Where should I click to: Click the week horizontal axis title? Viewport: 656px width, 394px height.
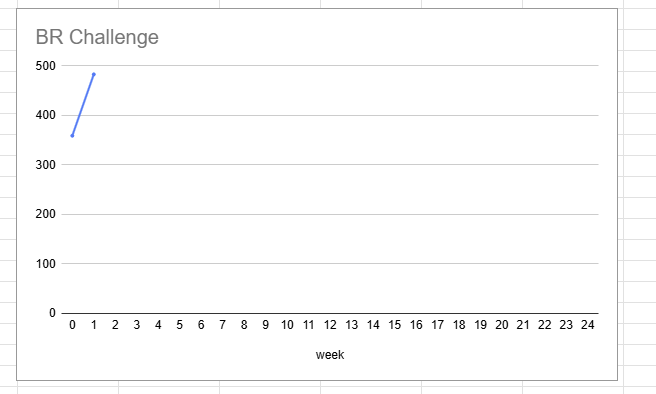[x=330, y=355]
